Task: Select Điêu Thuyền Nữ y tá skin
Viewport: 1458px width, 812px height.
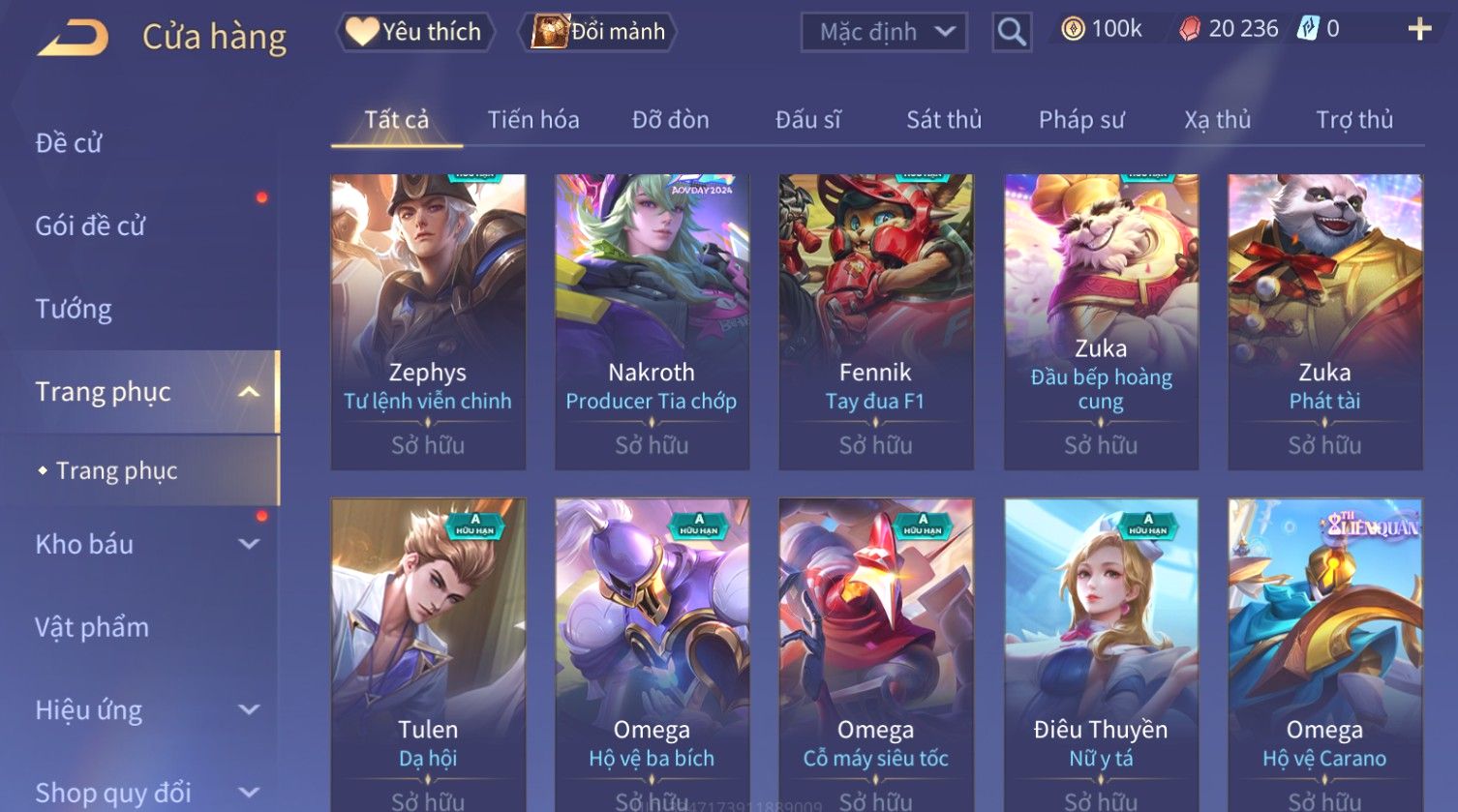Action: 1101,655
